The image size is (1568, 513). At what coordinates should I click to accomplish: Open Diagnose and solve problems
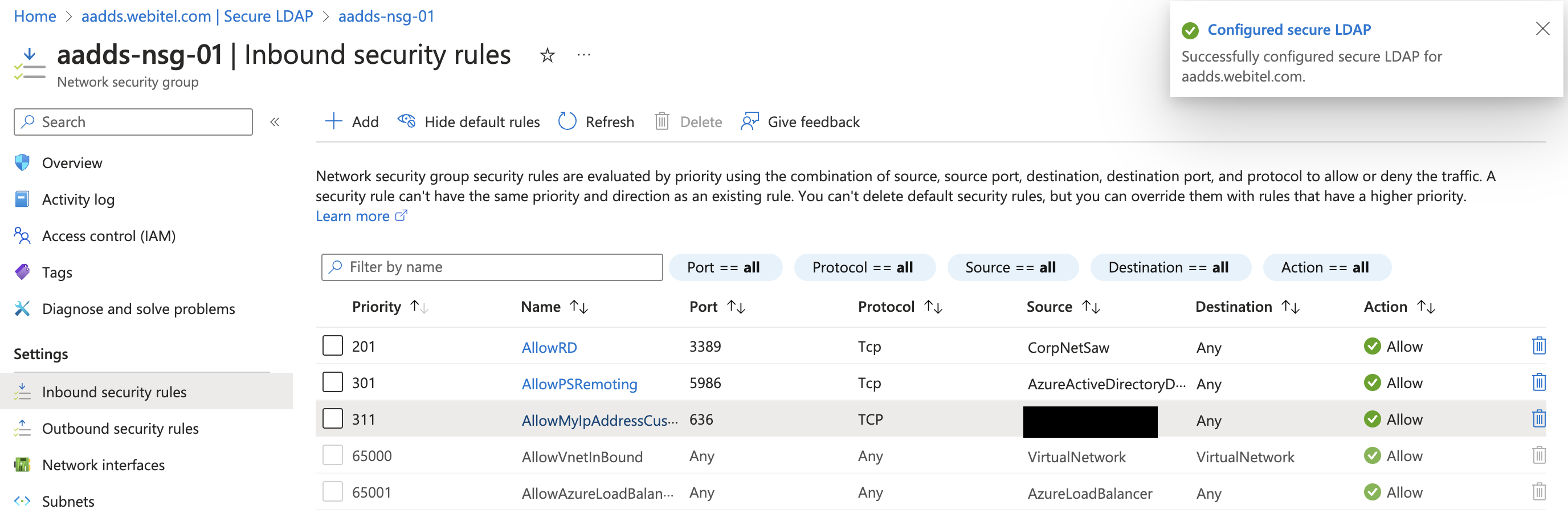pyautogui.click(x=138, y=310)
